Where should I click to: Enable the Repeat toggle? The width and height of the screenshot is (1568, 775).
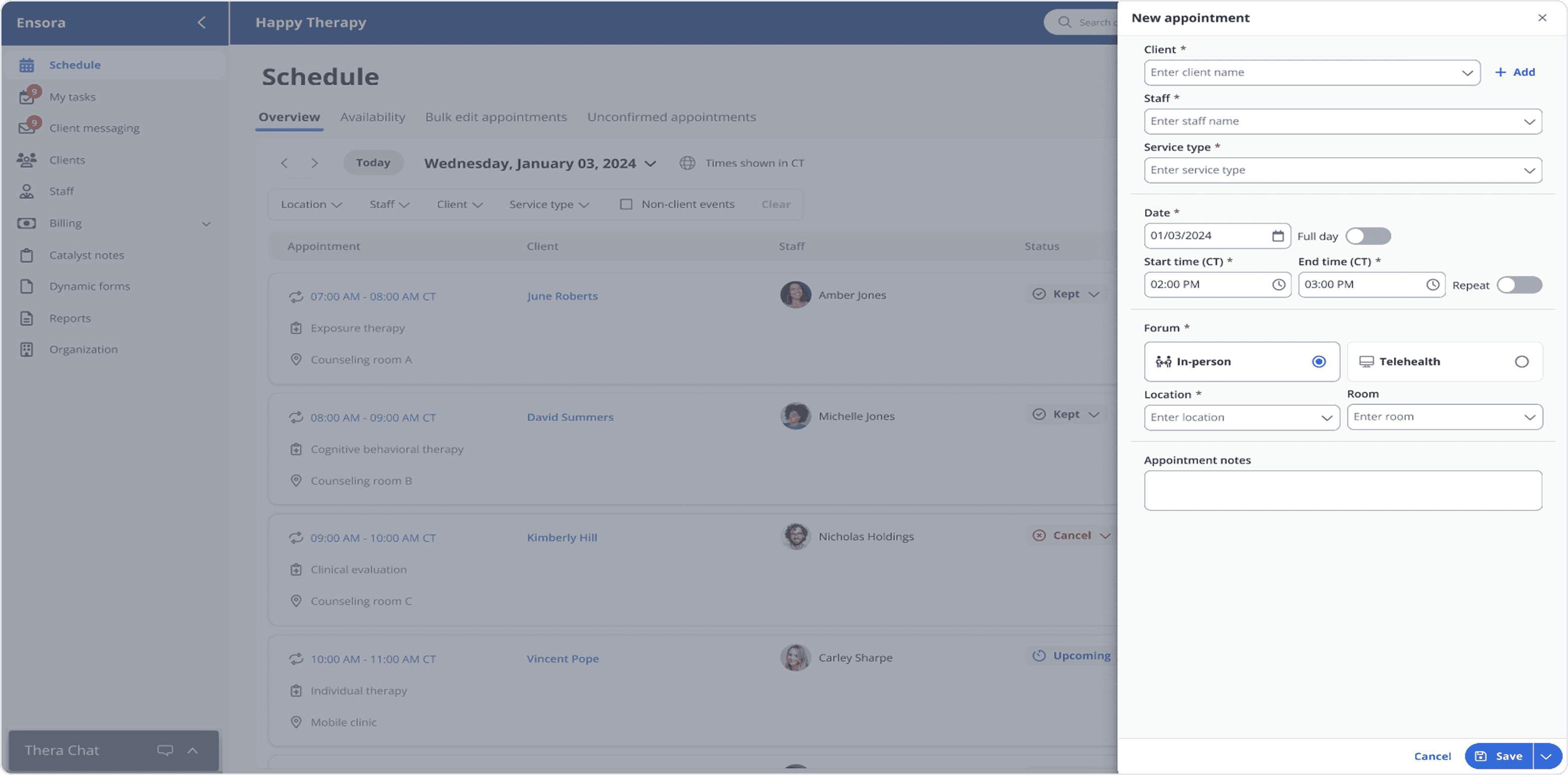[1519, 284]
